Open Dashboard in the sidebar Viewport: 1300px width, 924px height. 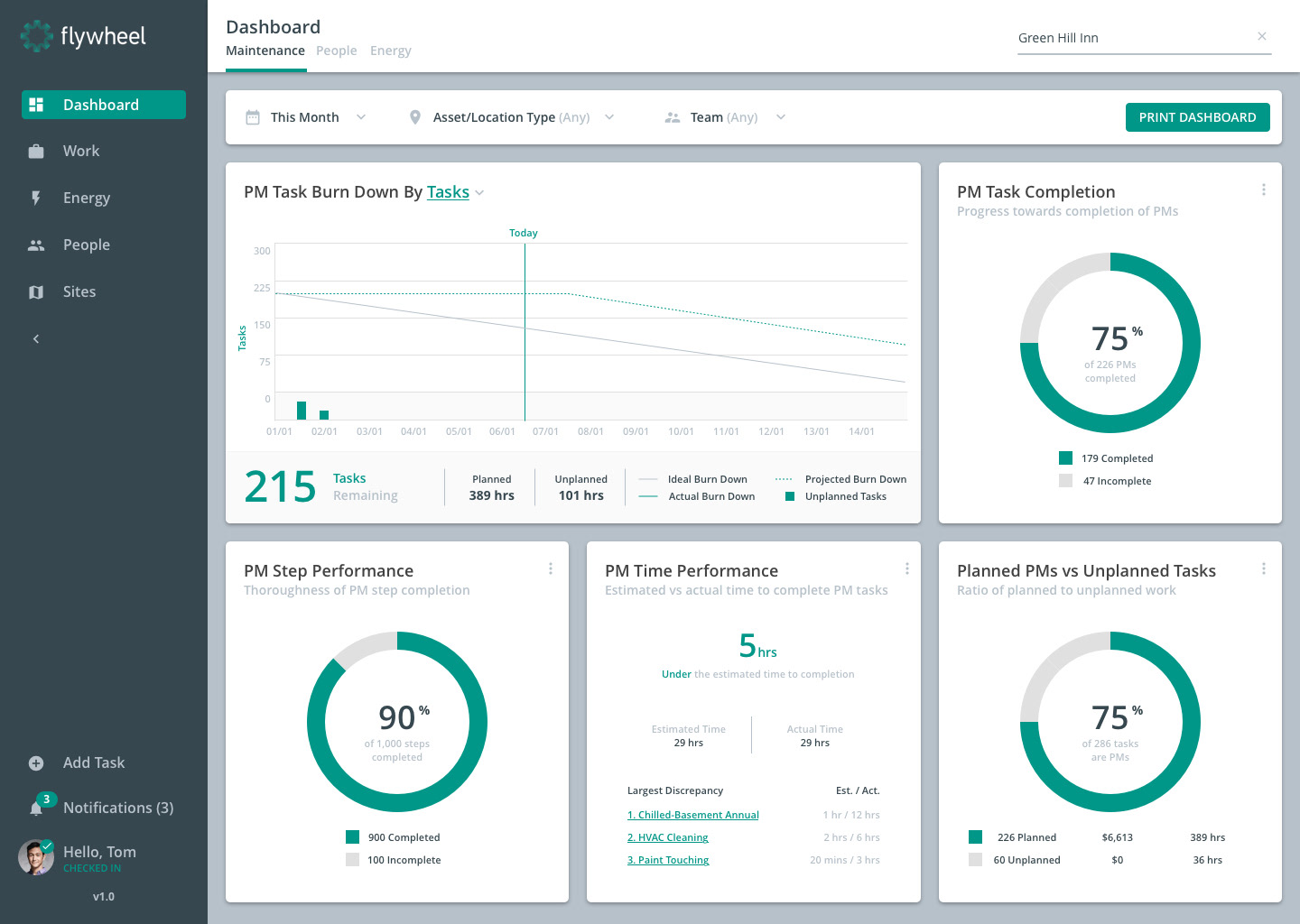104,105
